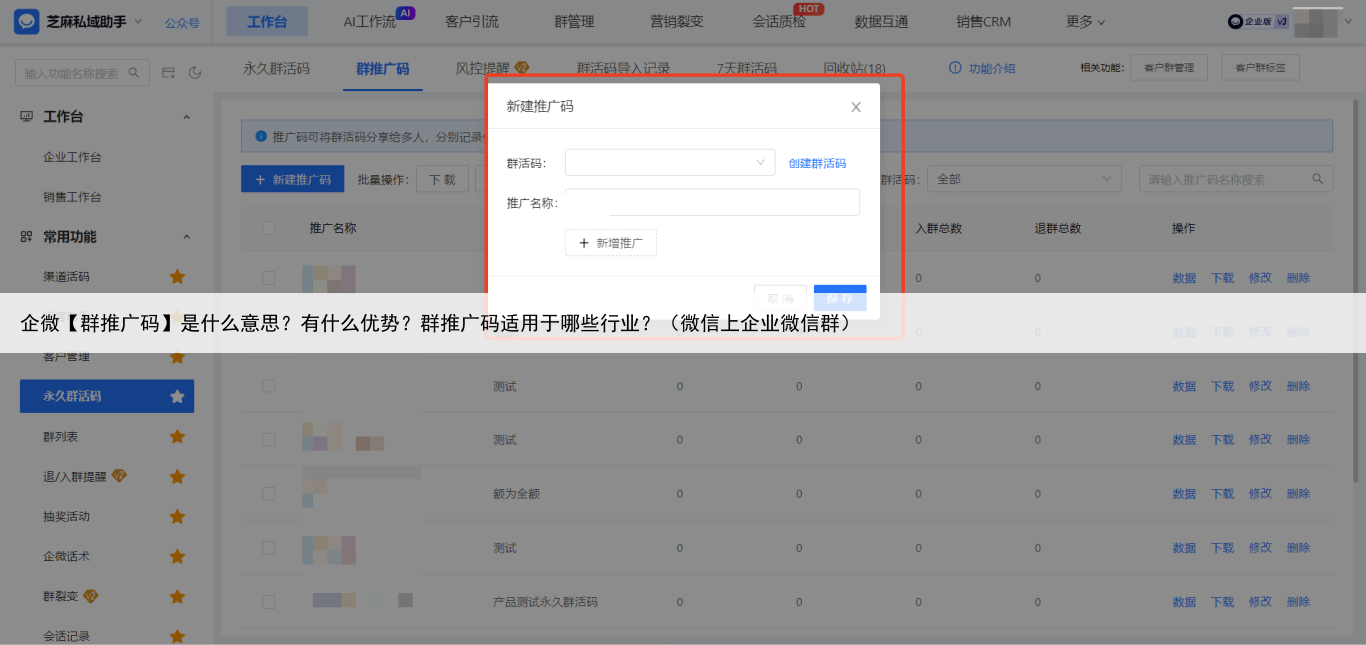1366x645 pixels.
Task: Tick the select-all checkbox in table header
Action: click(x=268, y=228)
